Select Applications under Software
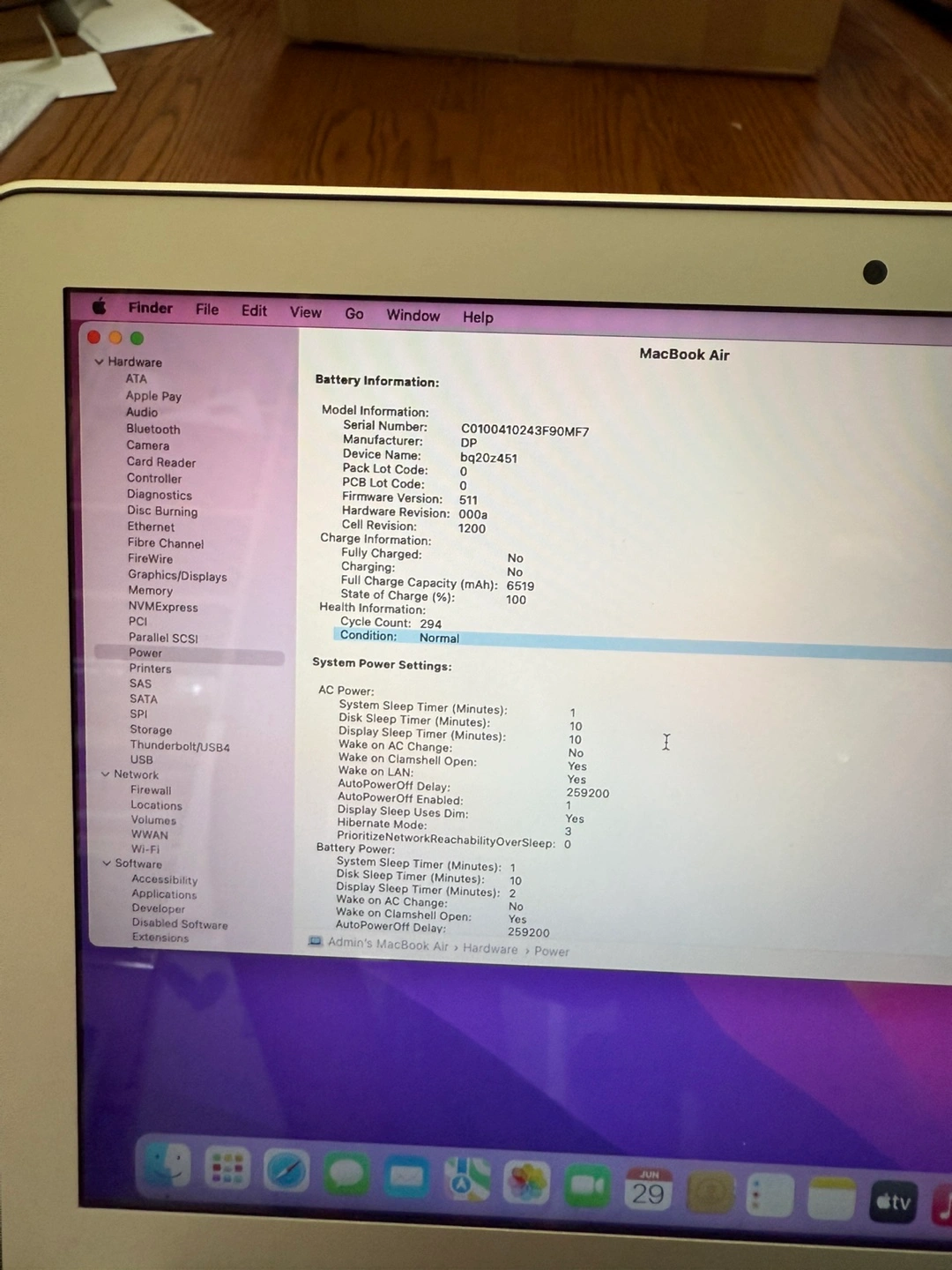This screenshot has width=952, height=1270. (x=164, y=894)
